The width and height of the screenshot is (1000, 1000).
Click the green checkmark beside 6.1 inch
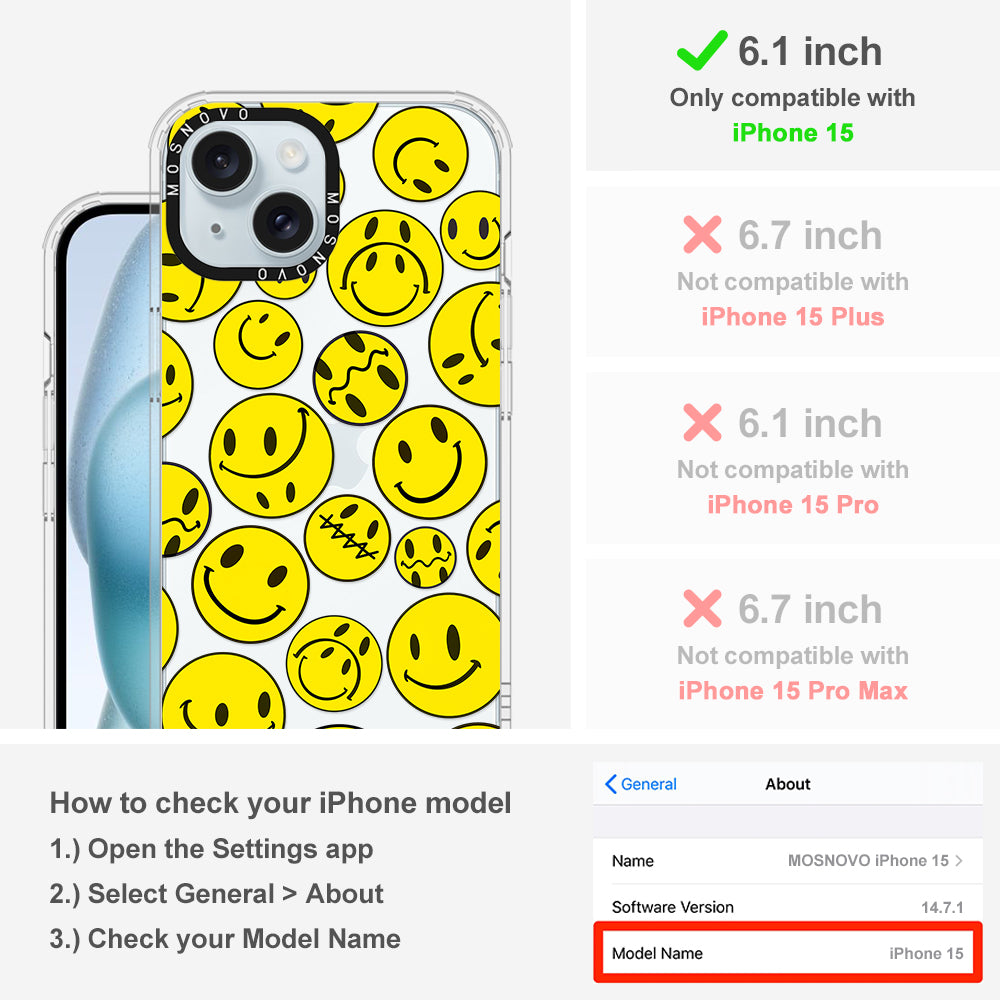702,50
